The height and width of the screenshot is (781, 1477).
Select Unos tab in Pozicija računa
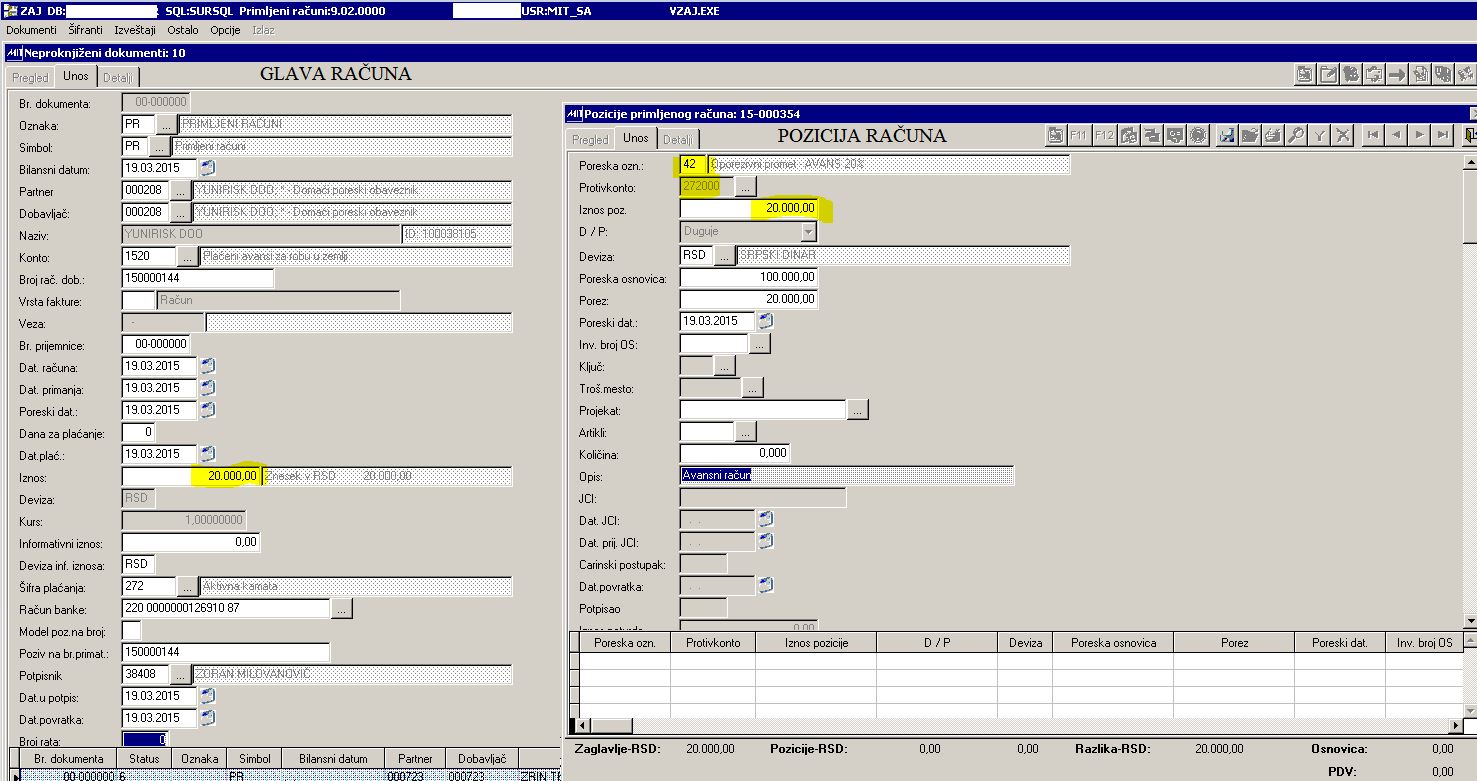click(635, 138)
